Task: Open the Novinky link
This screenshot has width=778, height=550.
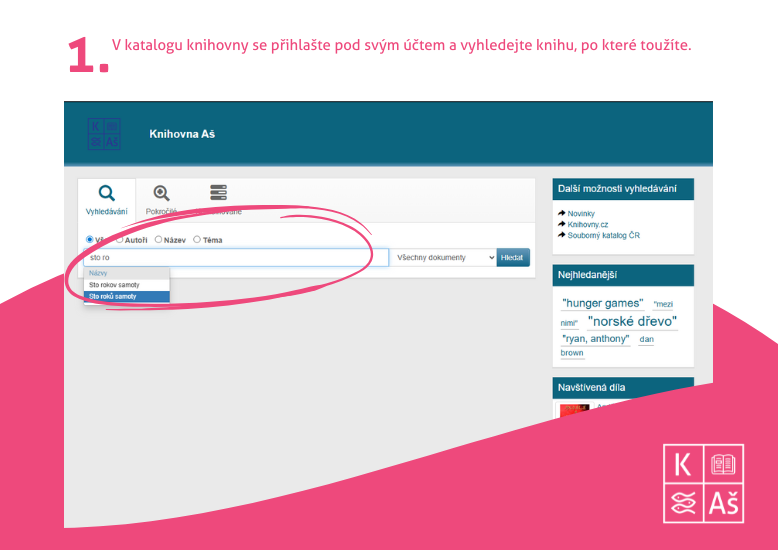Action: (x=581, y=214)
